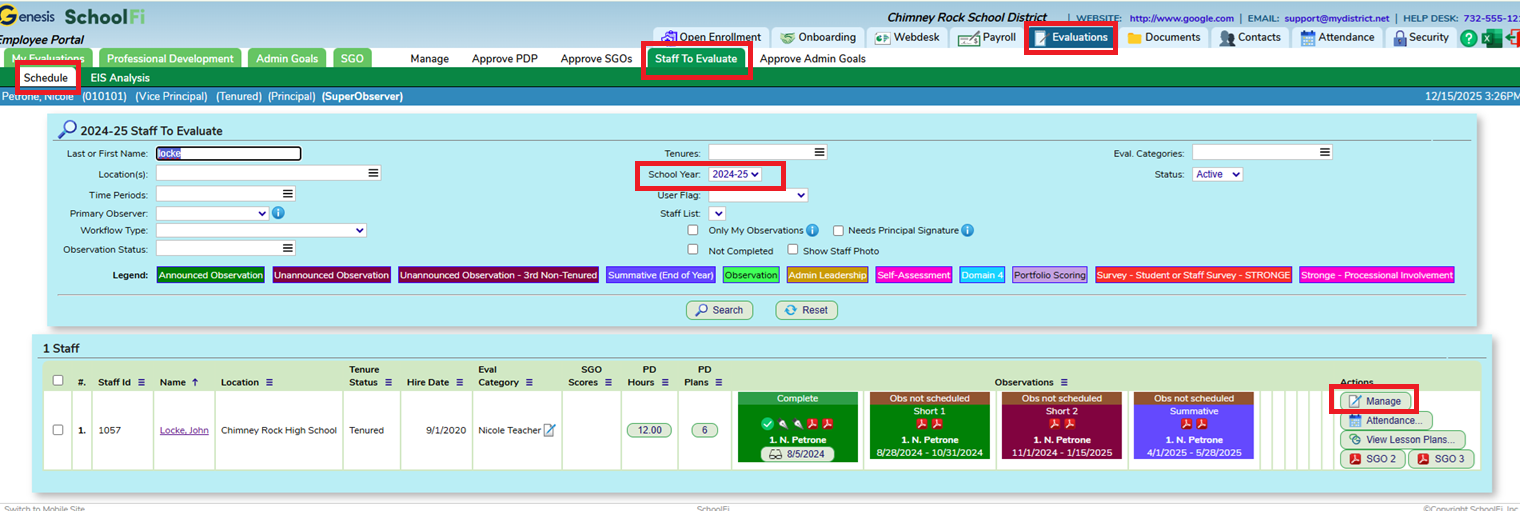Click first PDF icon under Short 2
The height and width of the screenshot is (511, 1520).
[1054, 424]
